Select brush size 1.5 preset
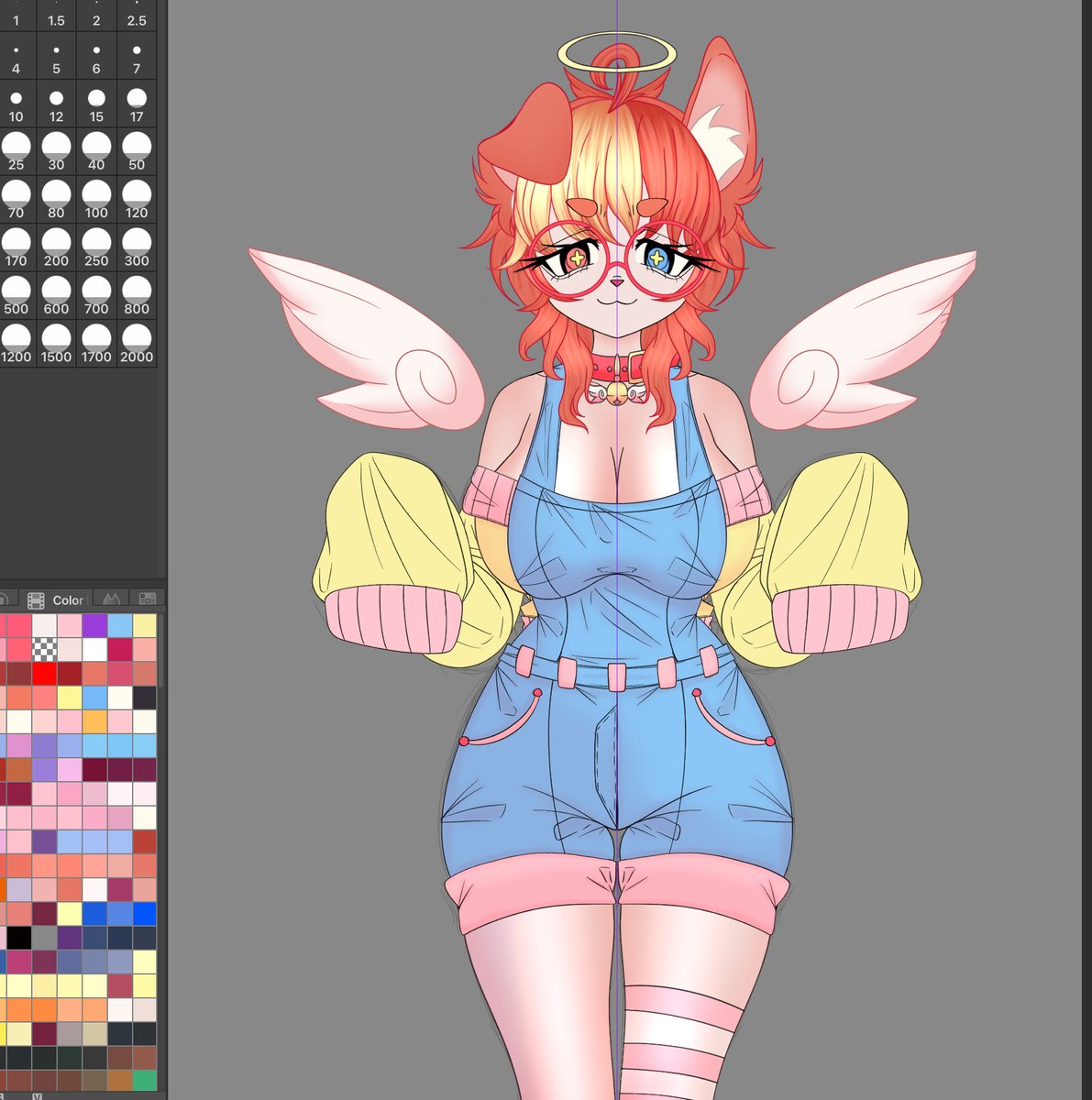 click(x=56, y=14)
